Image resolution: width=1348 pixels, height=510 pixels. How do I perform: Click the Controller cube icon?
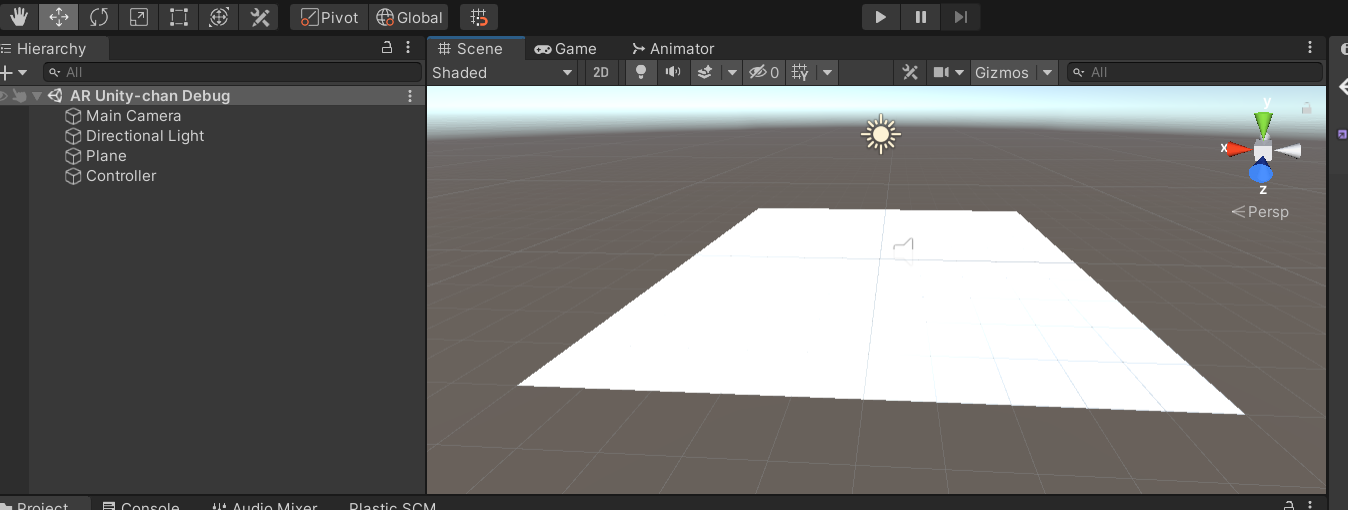click(x=73, y=176)
